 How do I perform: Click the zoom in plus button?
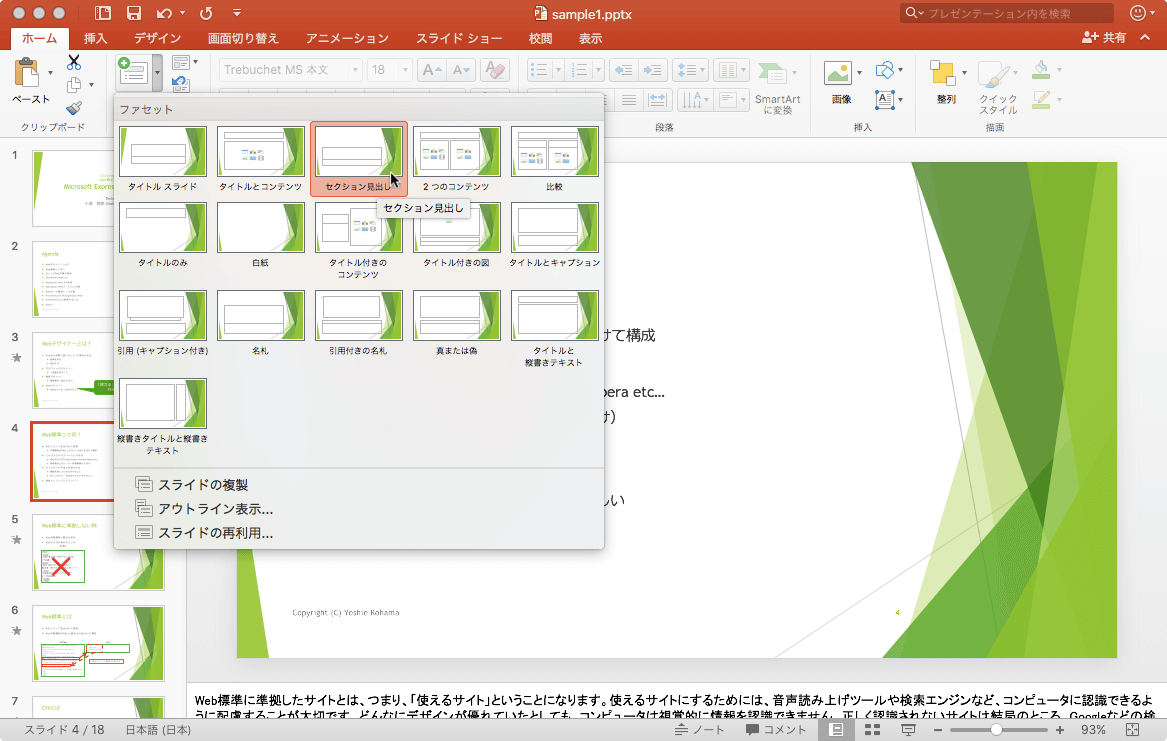click(1060, 730)
